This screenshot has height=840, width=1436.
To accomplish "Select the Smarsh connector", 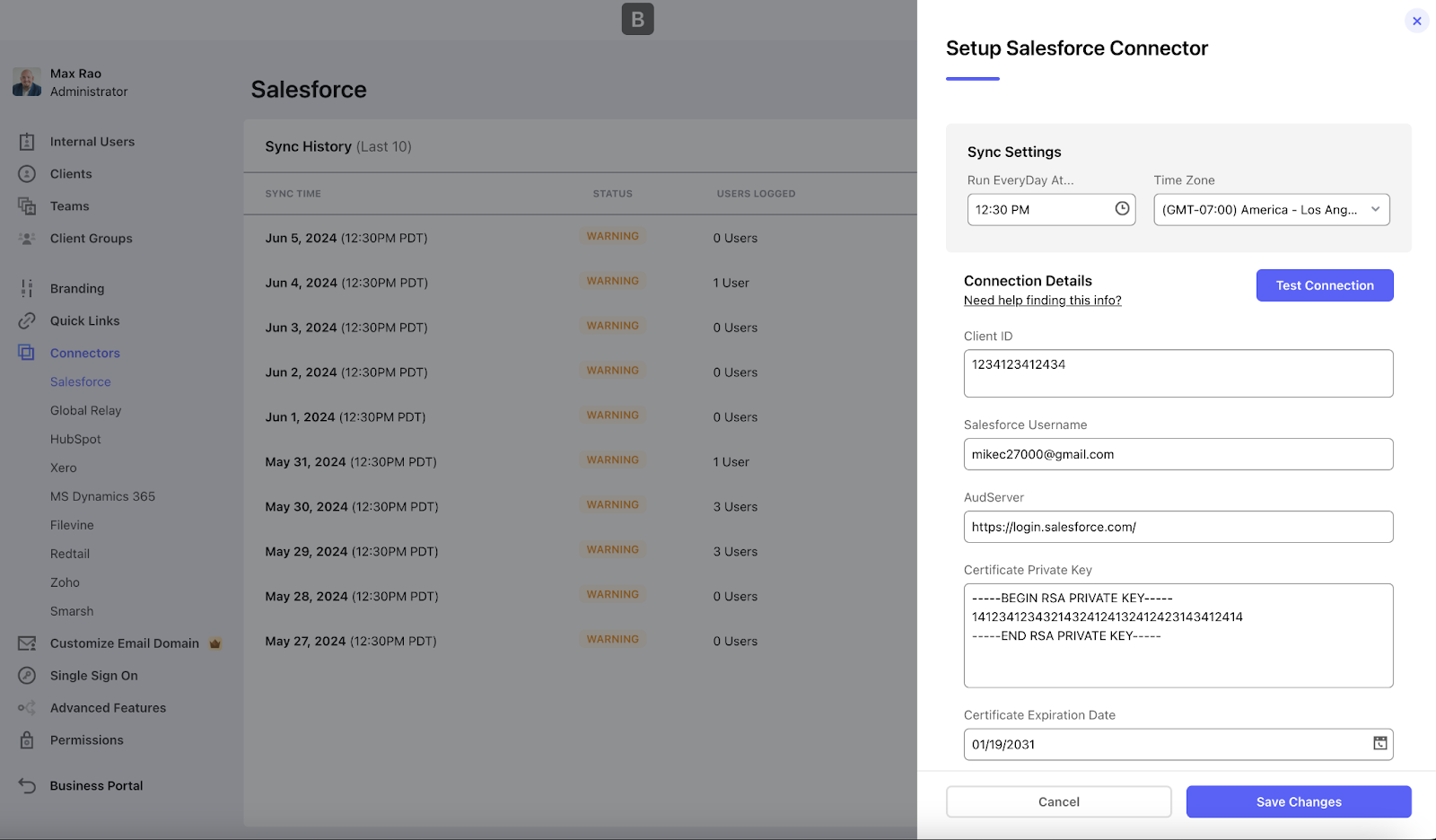I will tap(72, 611).
